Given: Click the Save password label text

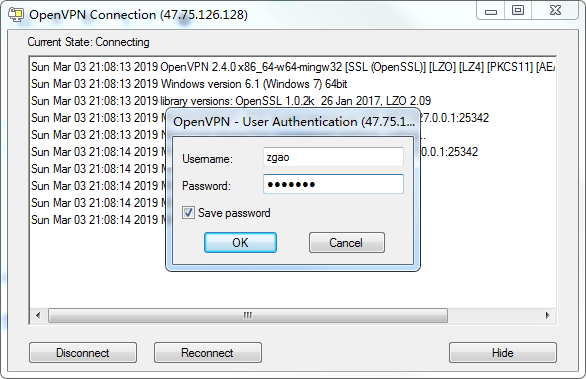Looking at the screenshot, I should point(234,213).
